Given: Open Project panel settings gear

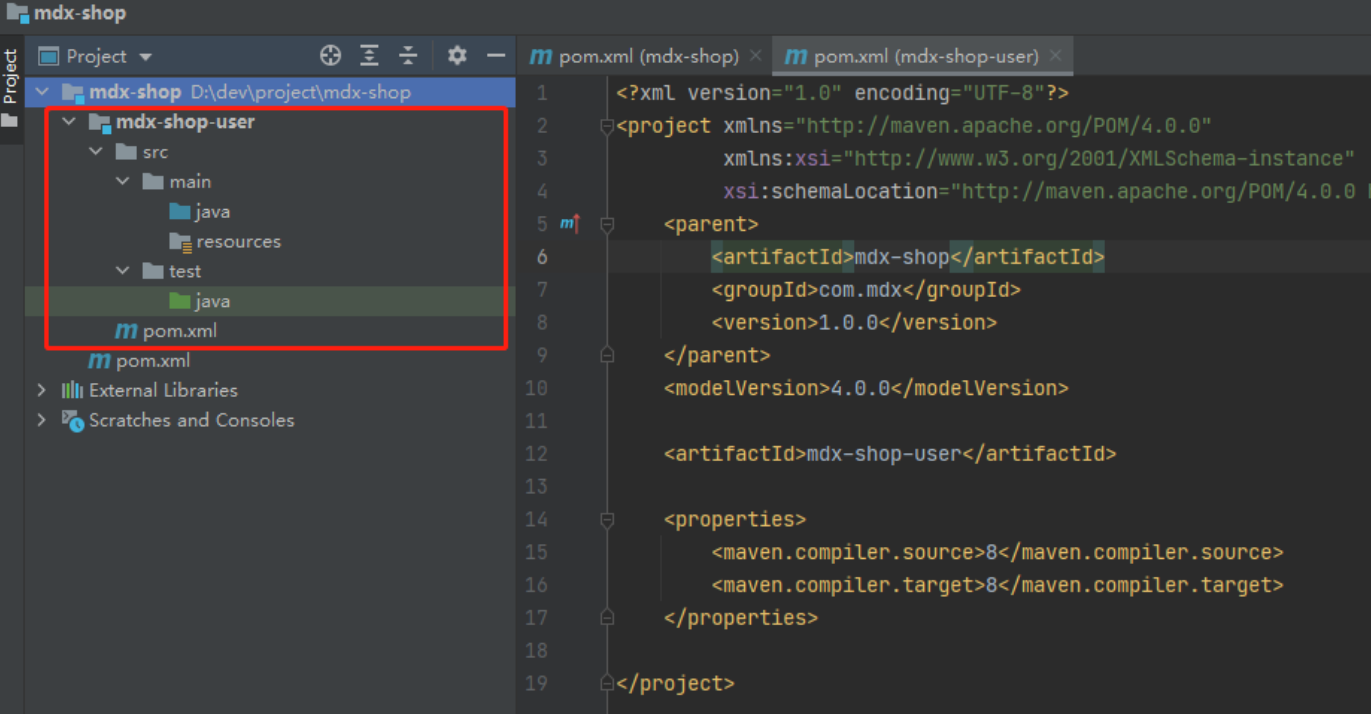Looking at the screenshot, I should (x=457, y=56).
